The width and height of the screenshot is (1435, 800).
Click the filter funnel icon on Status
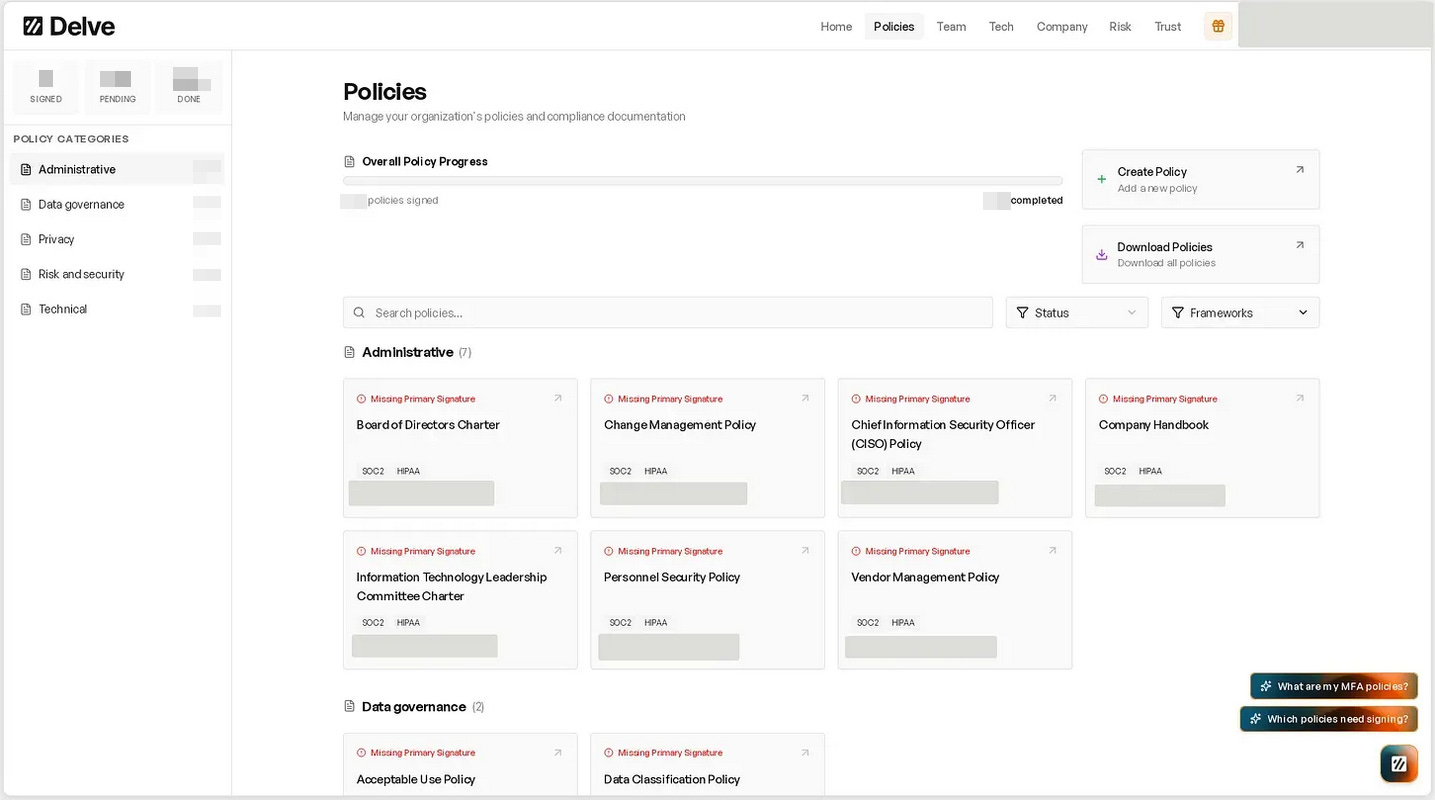point(1022,313)
